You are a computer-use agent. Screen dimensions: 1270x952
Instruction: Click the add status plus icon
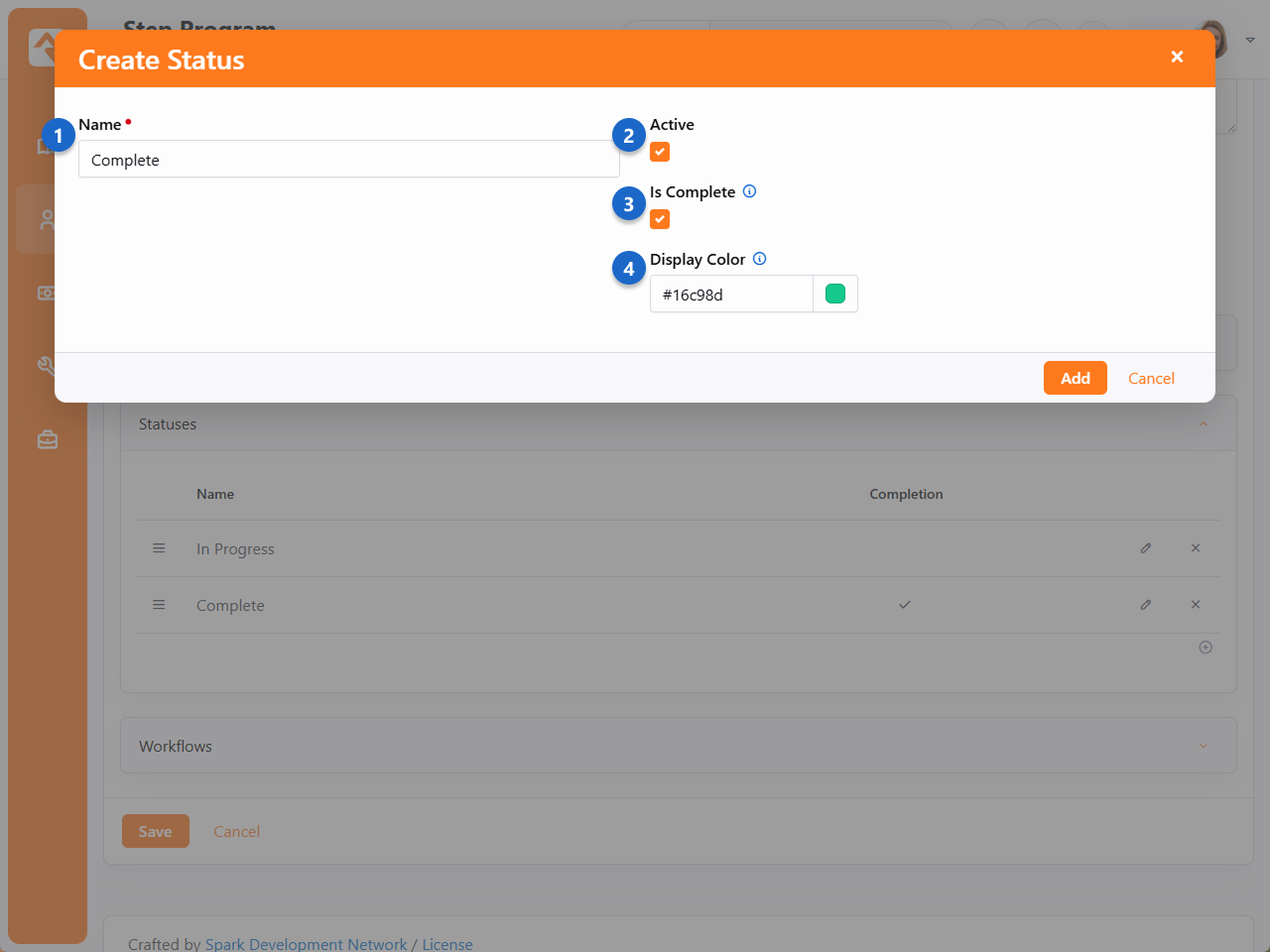[1206, 648]
